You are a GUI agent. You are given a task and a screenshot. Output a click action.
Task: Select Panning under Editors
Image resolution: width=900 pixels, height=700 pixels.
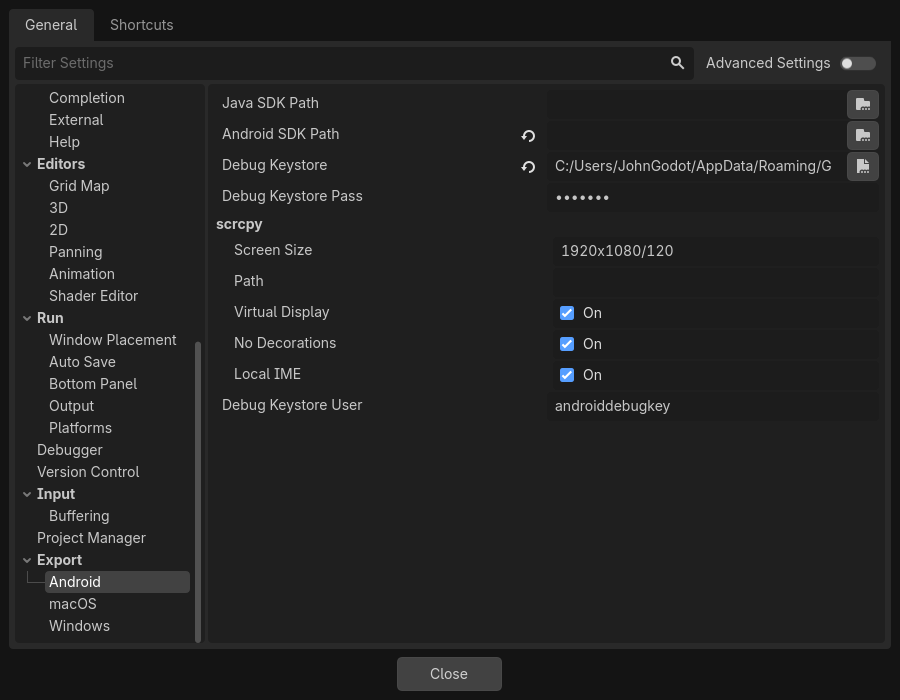[76, 252]
